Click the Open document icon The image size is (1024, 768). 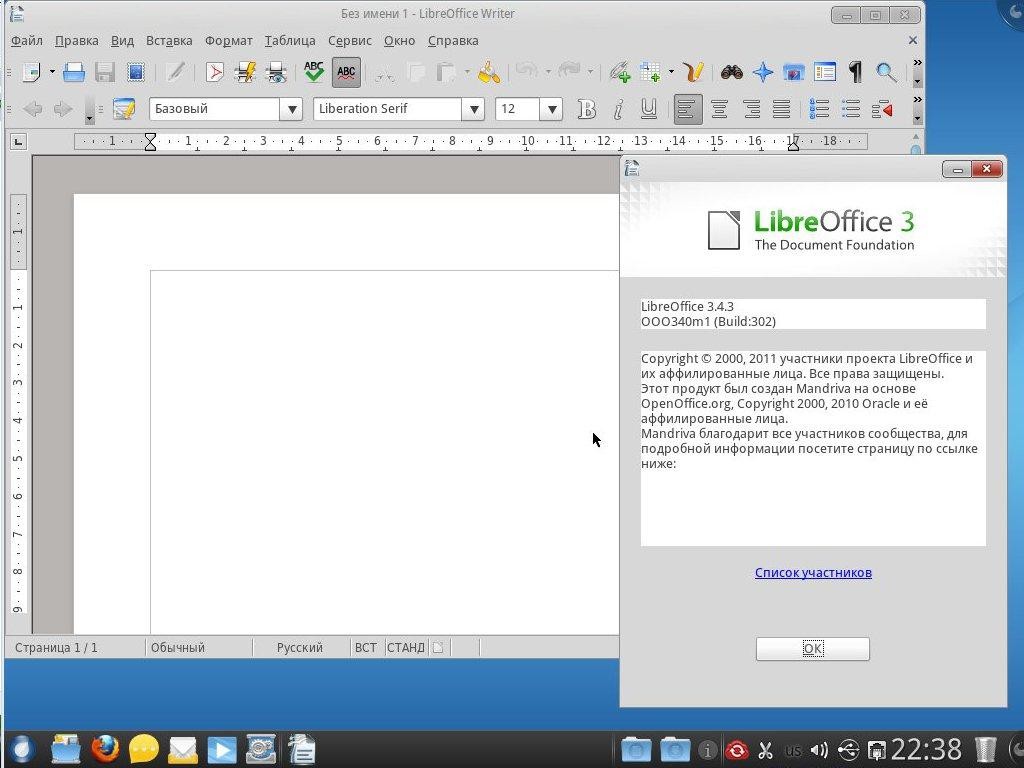(74, 72)
